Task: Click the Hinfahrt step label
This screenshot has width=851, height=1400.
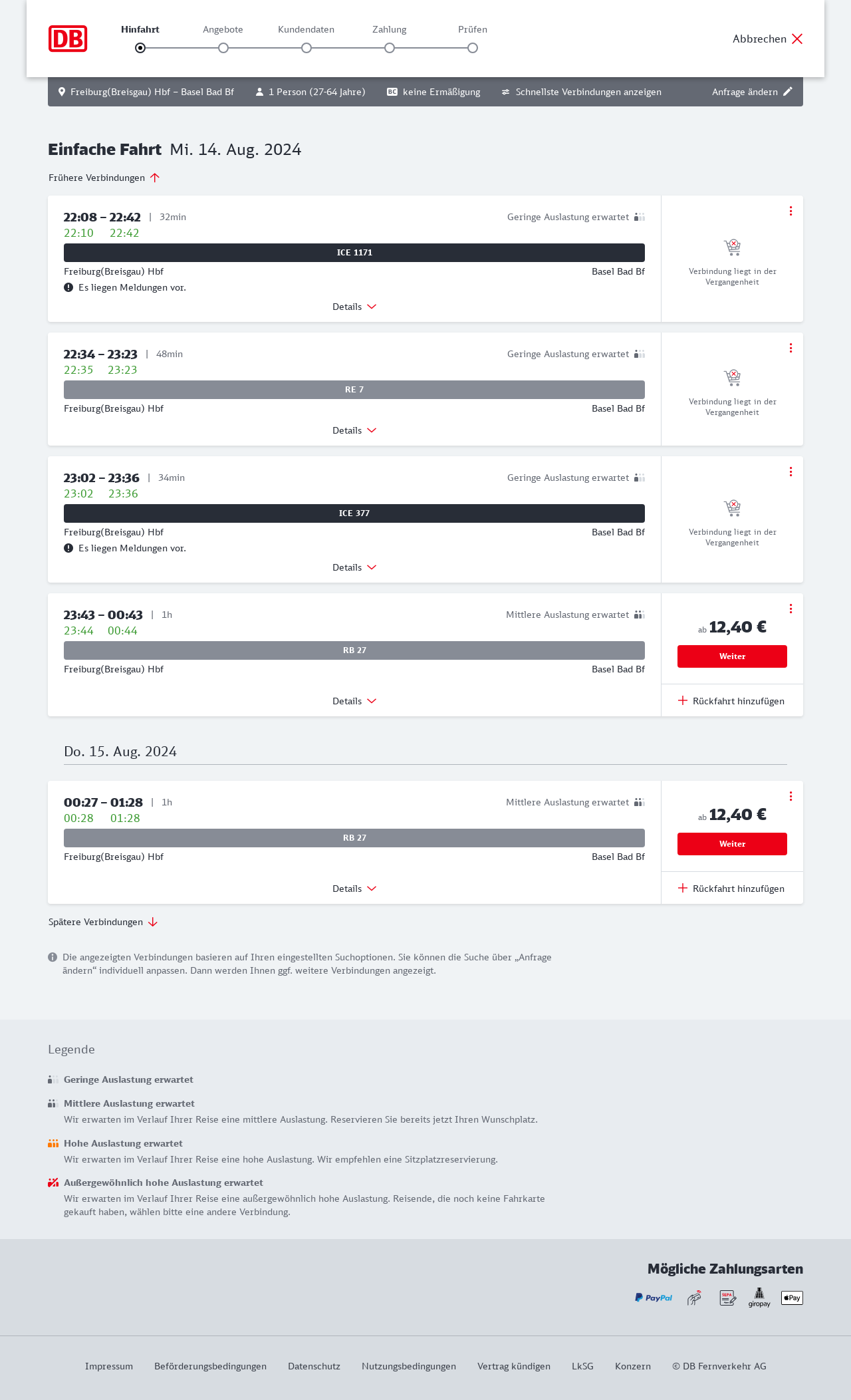Action: click(140, 29)
